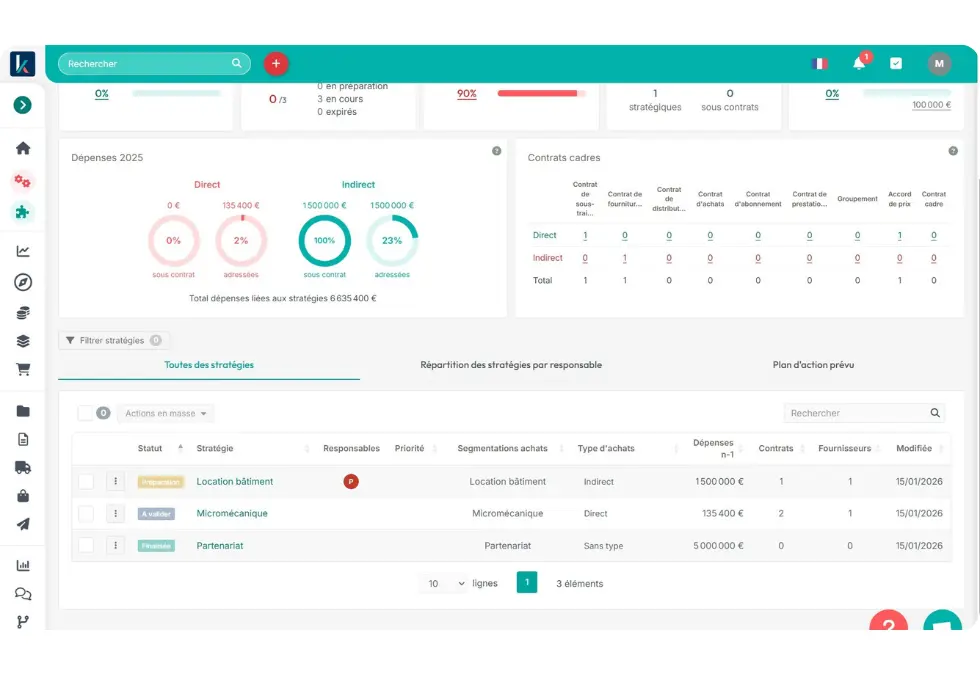Tick the Micromécanique row checkbox
980x700 pixels.
click(x=86, y=514)
